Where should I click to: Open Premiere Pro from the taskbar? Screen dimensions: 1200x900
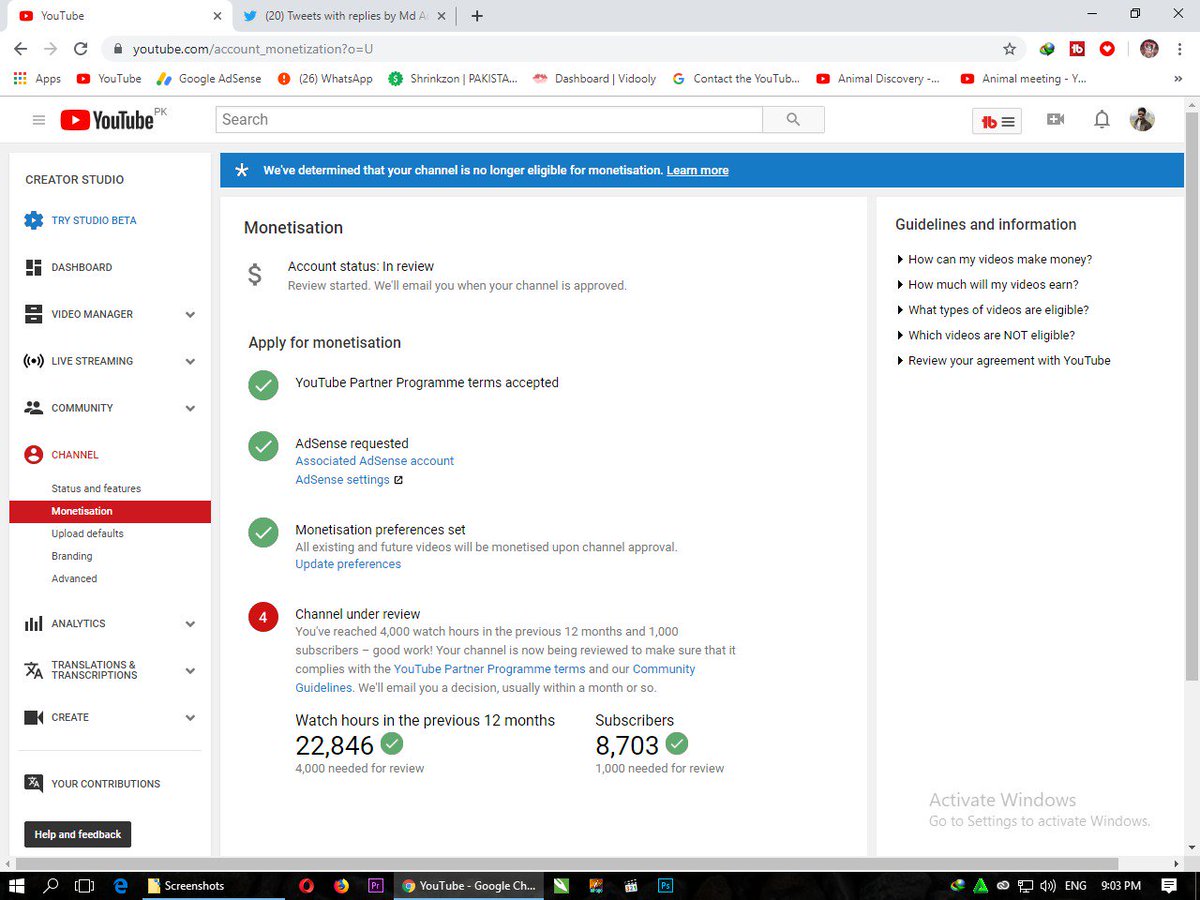[376, 885]
